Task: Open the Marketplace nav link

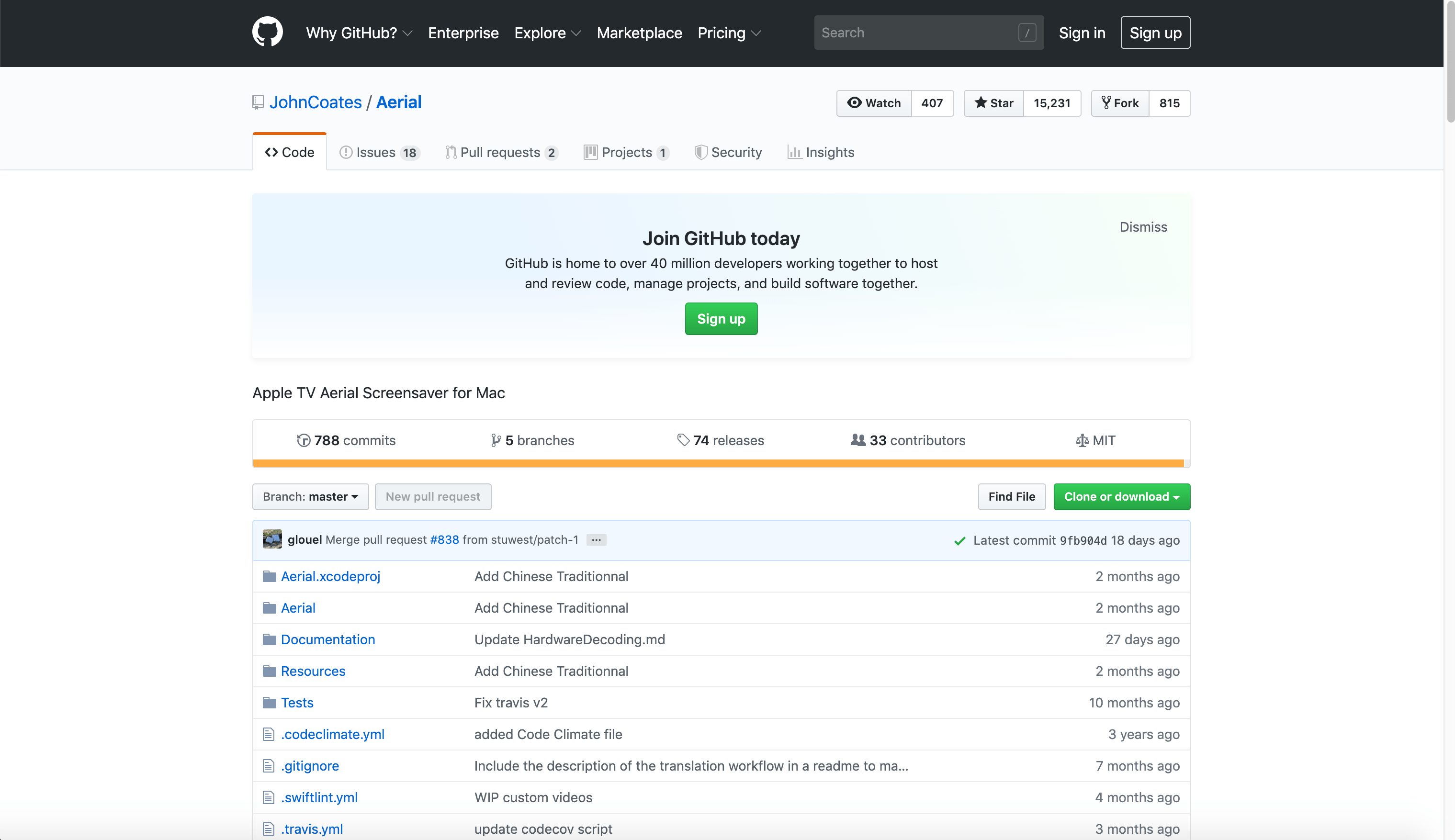Action: coord(639,33)
